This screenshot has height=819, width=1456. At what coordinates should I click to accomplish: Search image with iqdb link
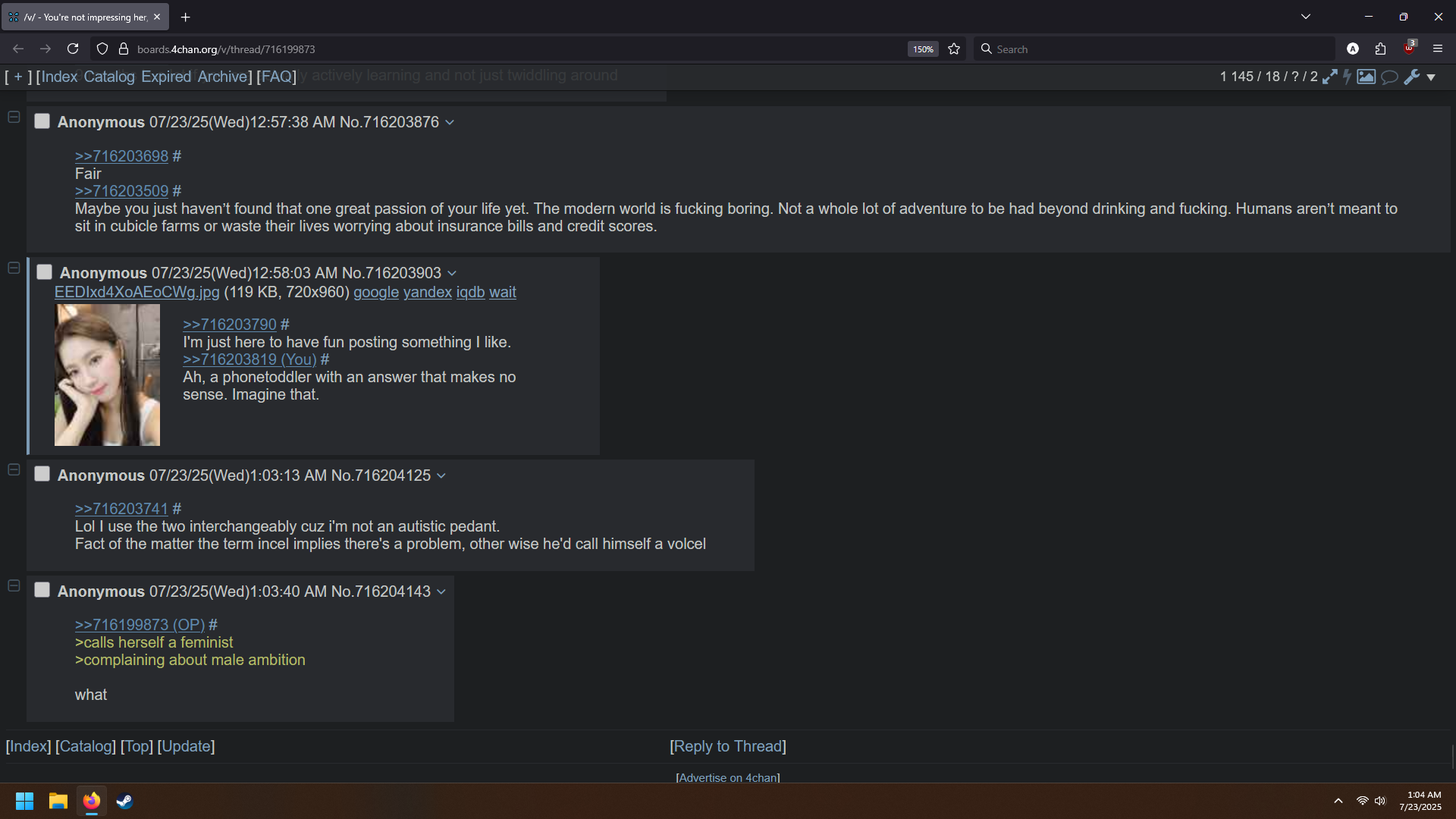pos(470,293)
